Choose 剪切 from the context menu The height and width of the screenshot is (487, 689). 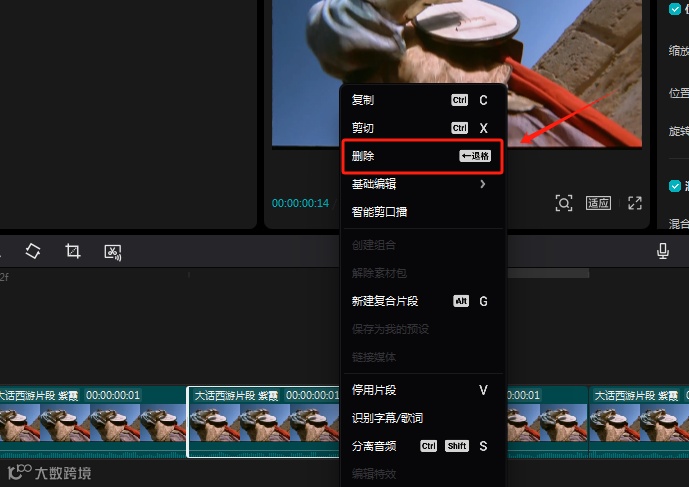[x=423, y=128]
